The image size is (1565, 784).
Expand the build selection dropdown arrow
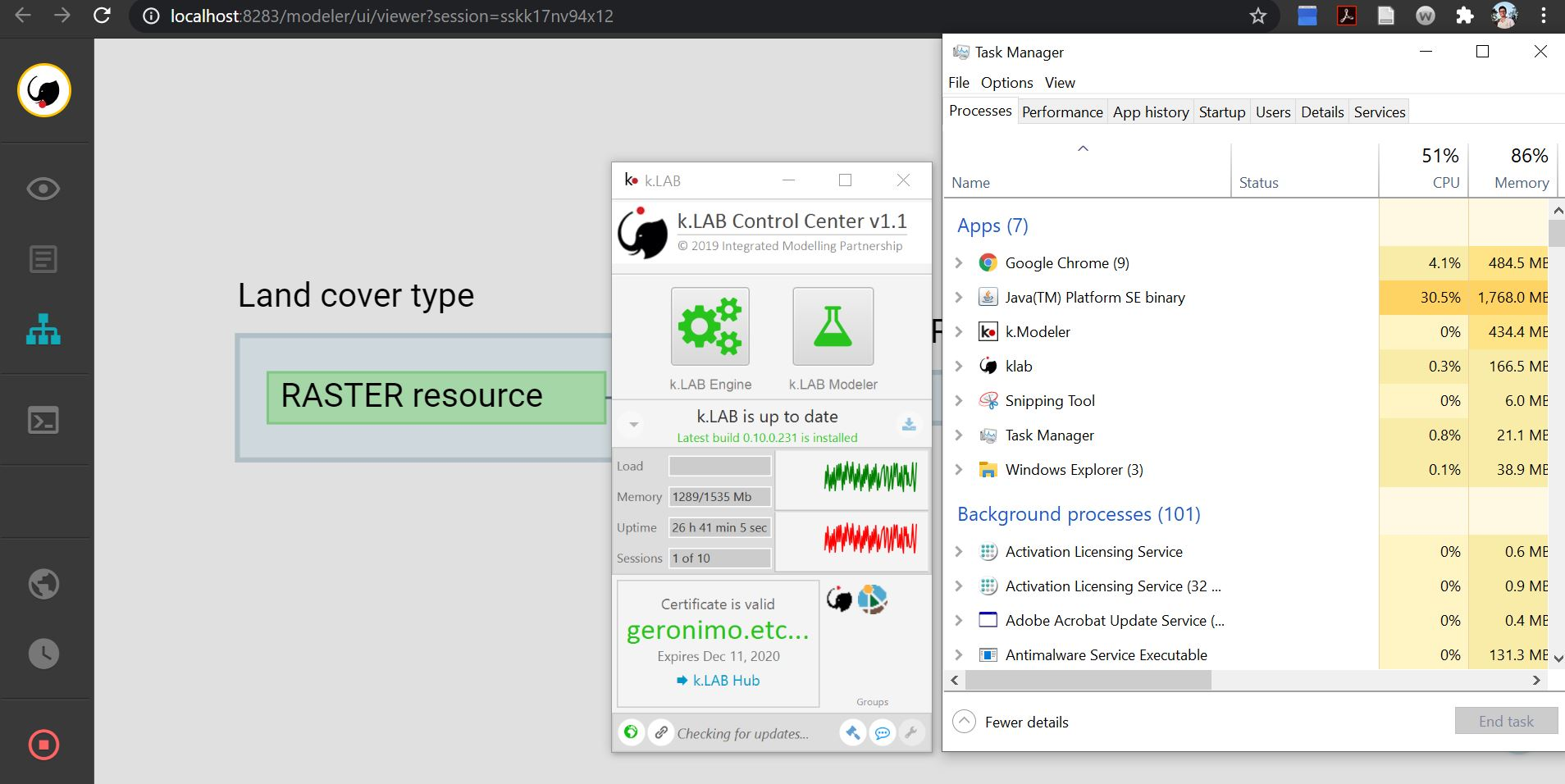tap(633, 425)
